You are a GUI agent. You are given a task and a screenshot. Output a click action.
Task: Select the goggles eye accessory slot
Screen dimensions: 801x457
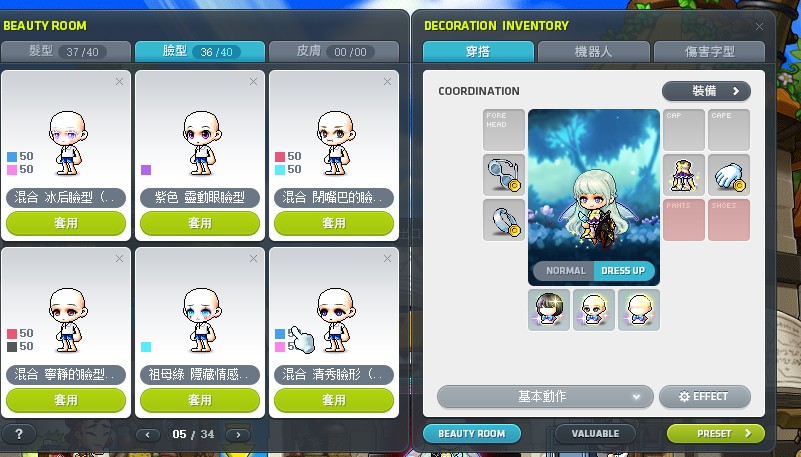tap(504, 175)
